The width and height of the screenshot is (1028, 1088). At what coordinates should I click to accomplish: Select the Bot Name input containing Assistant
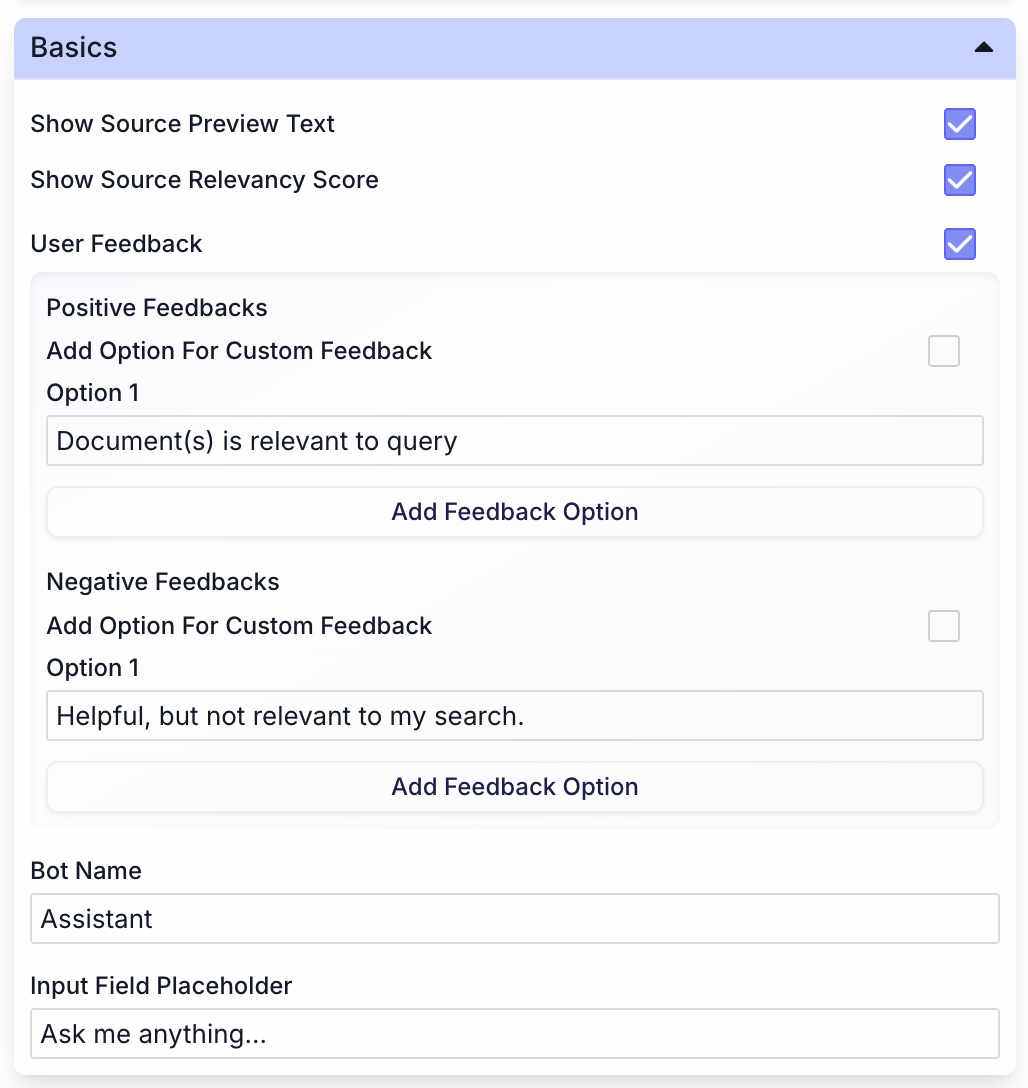point(514,918)
